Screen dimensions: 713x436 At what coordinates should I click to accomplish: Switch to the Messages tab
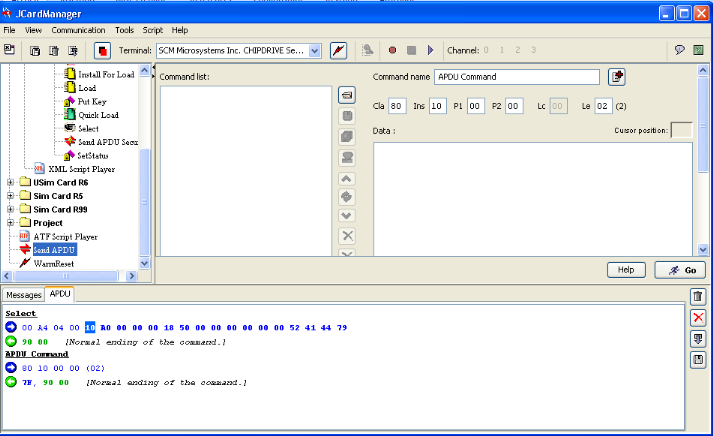(x=25, y=295)
